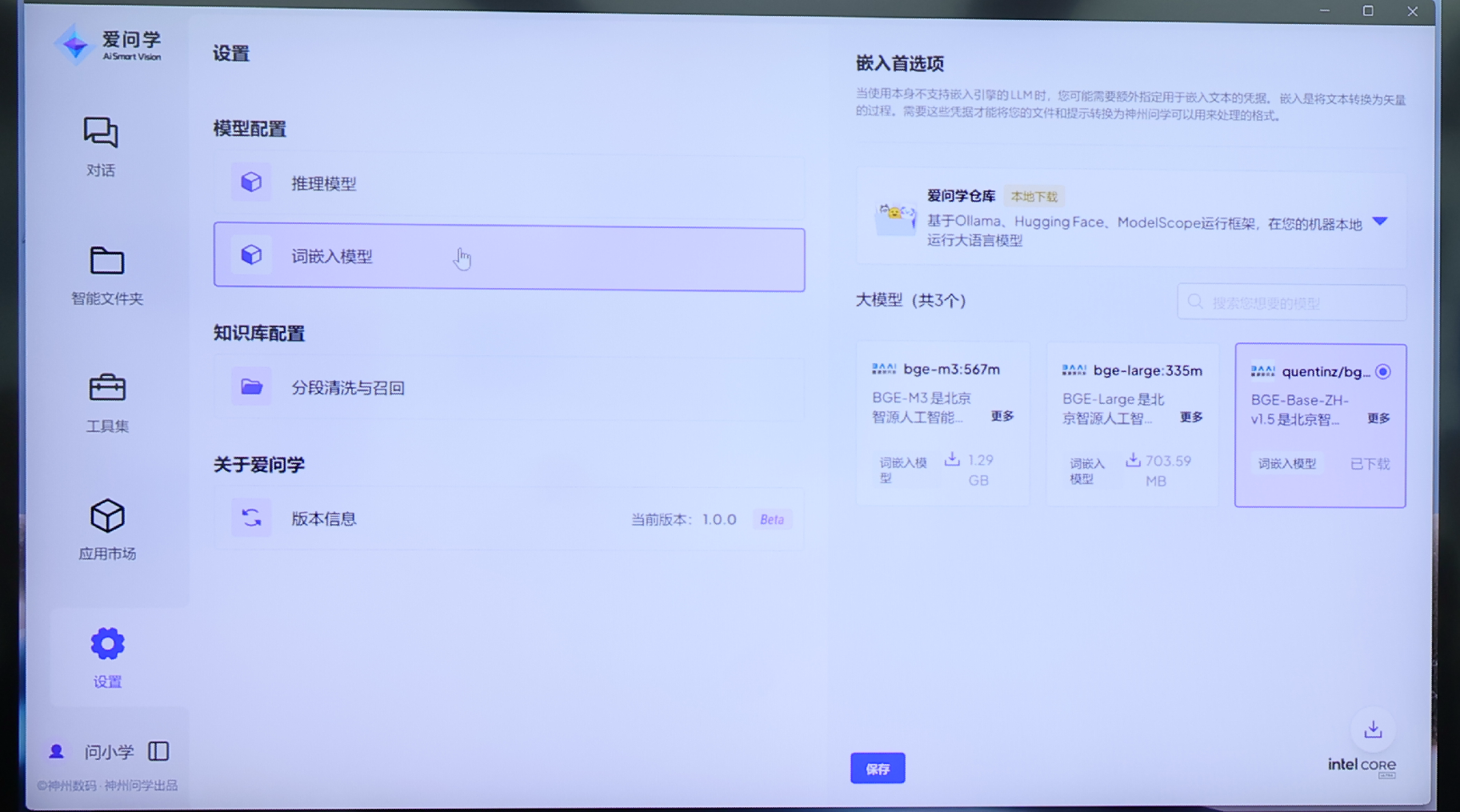Open the 分段清洗与召回 settings item

click(x=509, y=388)
